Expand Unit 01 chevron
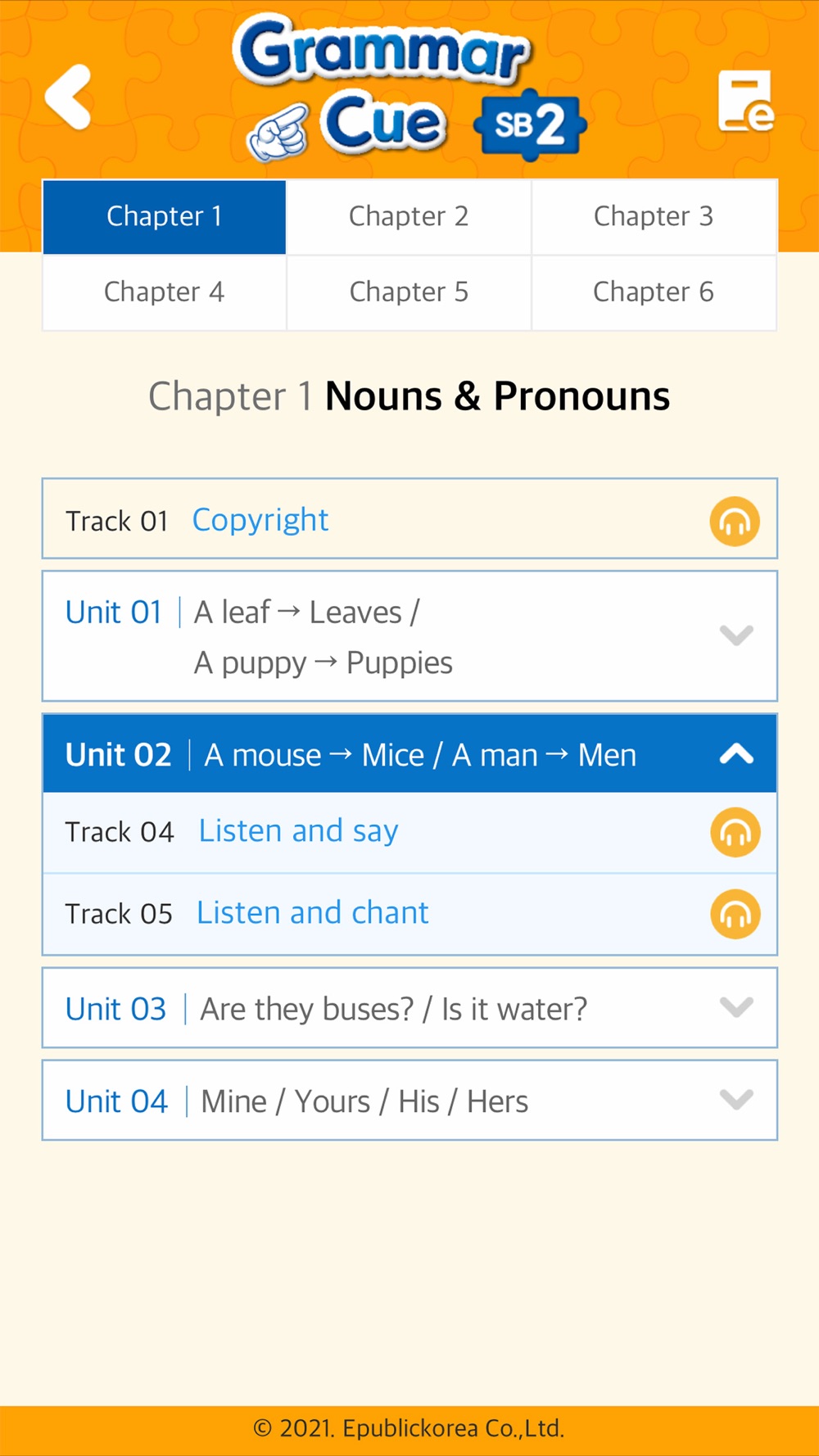 click(x=736, y=635)
